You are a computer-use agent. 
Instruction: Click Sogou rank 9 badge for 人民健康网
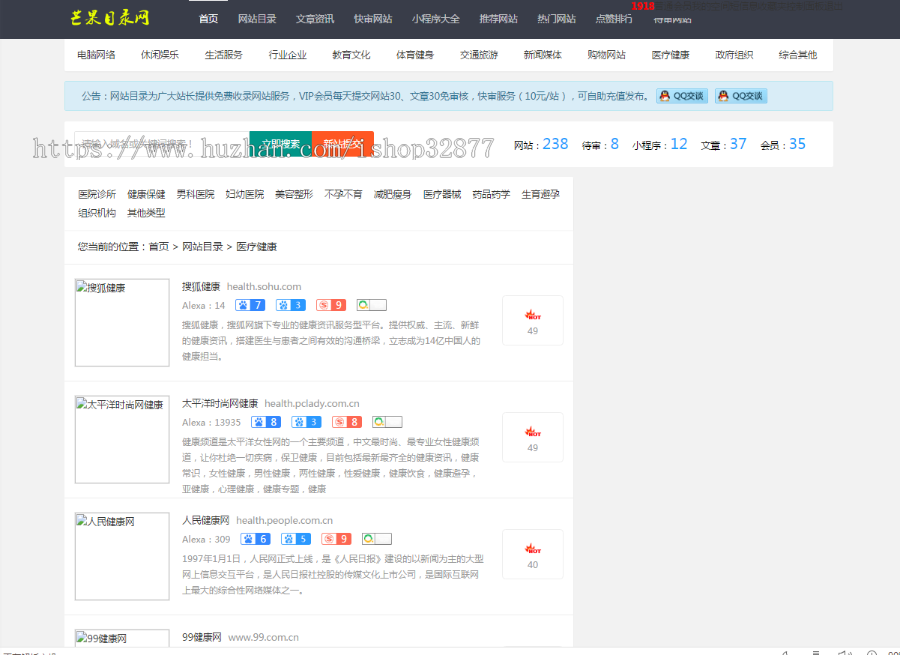336,539
